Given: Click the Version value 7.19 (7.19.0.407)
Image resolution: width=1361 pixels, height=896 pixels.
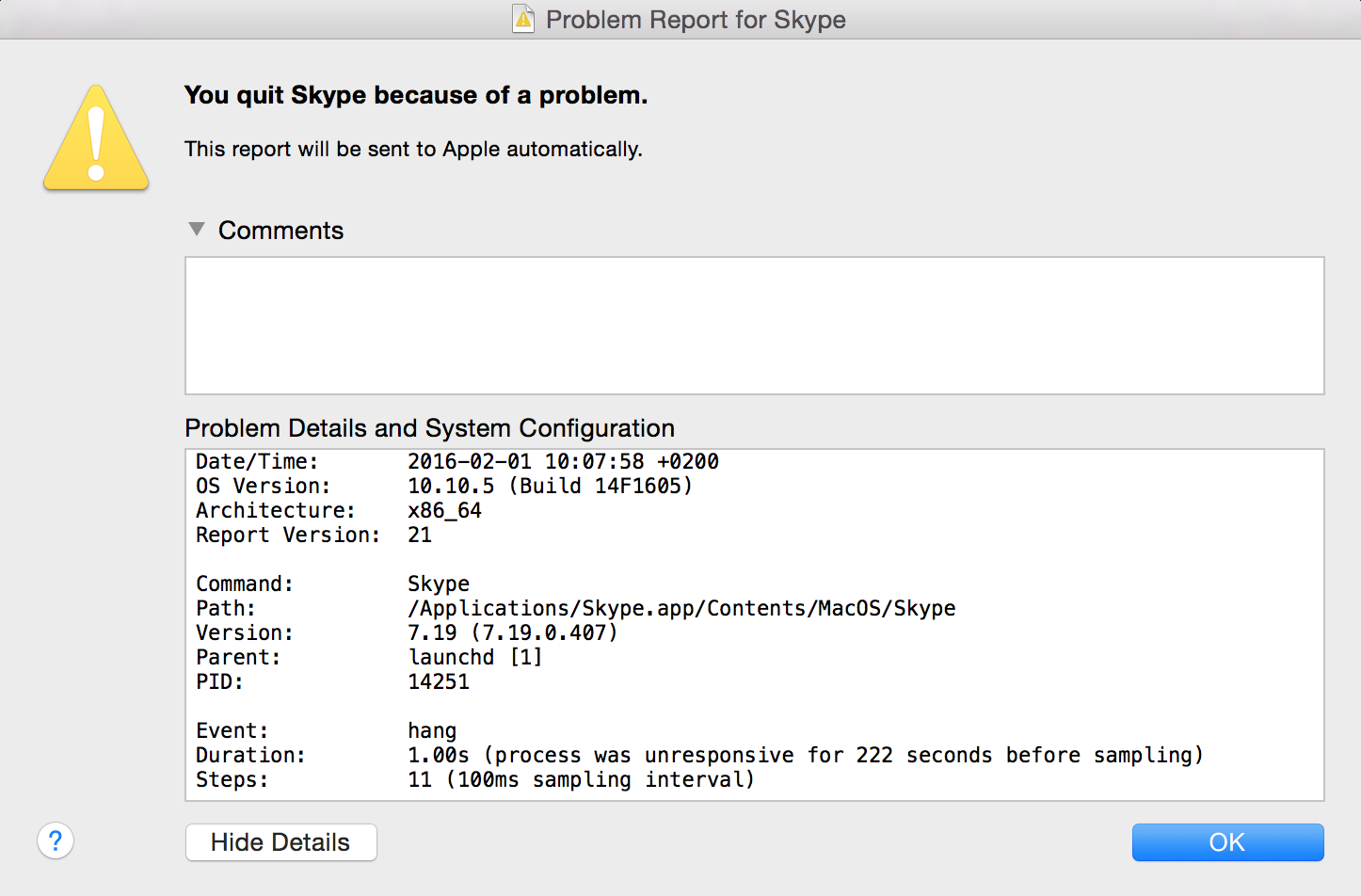Looking at the screenshot, I should 513,632.
